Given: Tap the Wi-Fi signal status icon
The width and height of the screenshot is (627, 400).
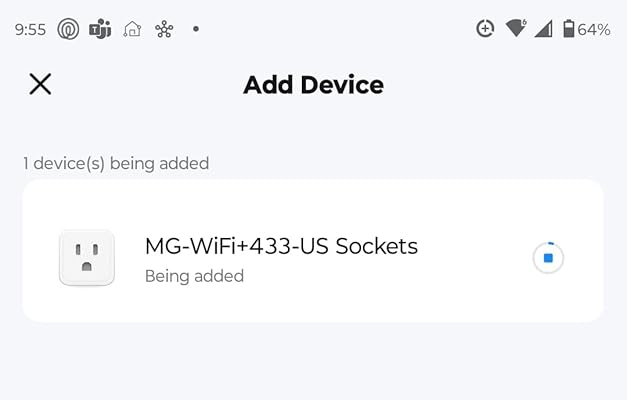Looking at the screenshot, I should (515, 29).
